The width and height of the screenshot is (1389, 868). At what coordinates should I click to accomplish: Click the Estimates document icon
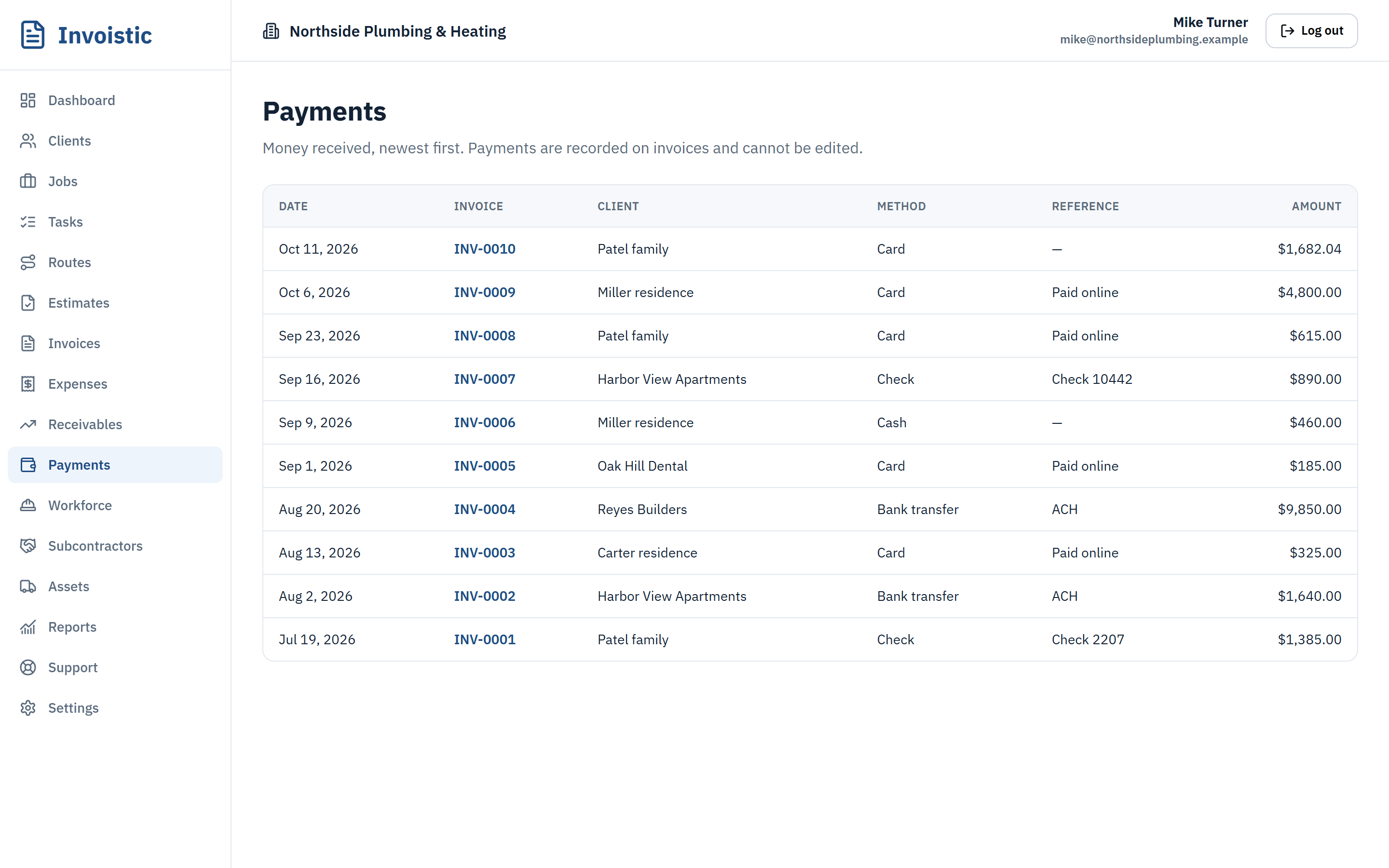28,302
